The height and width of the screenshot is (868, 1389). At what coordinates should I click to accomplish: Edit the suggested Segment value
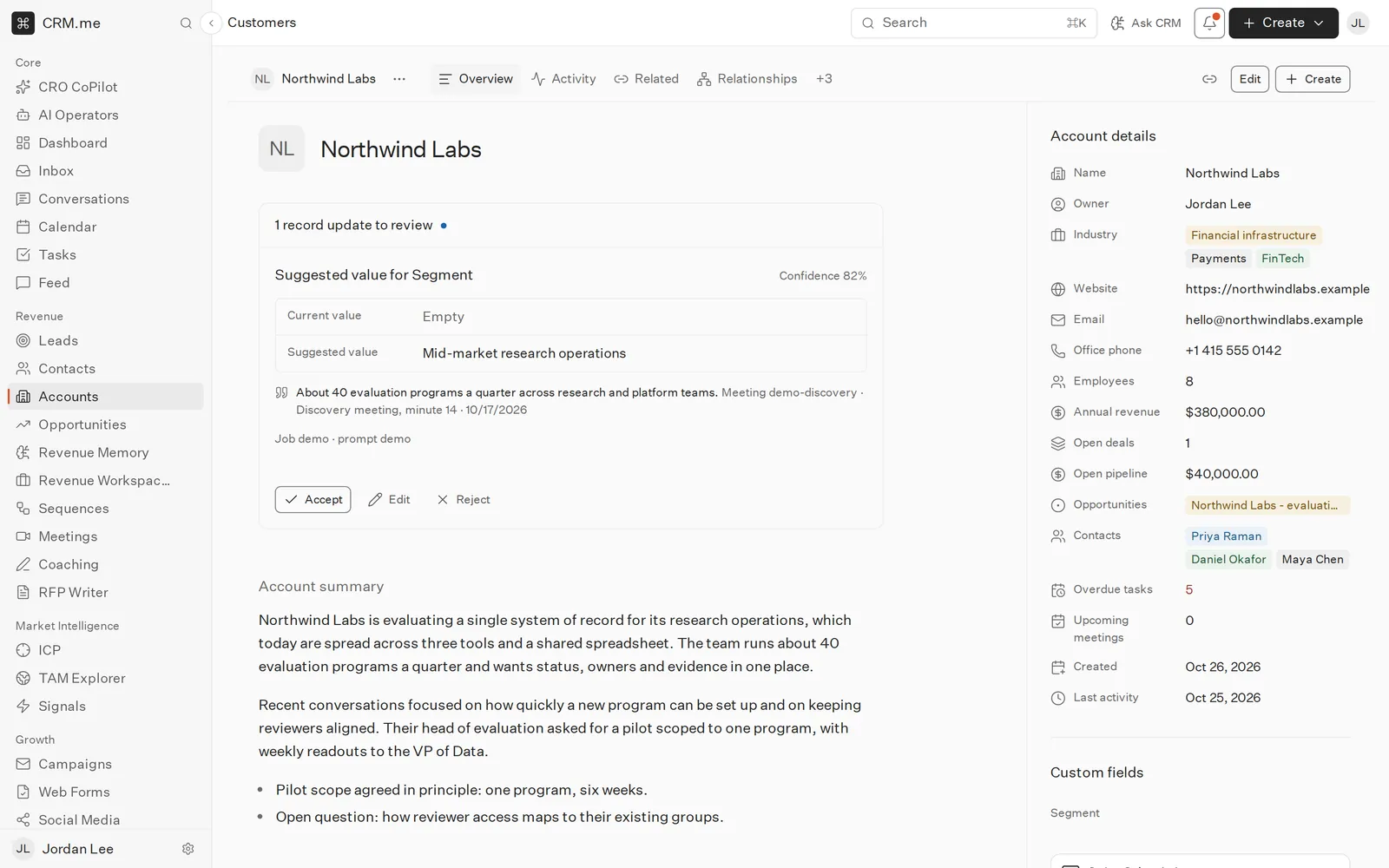pyautogui.click(x=389, y=500)
